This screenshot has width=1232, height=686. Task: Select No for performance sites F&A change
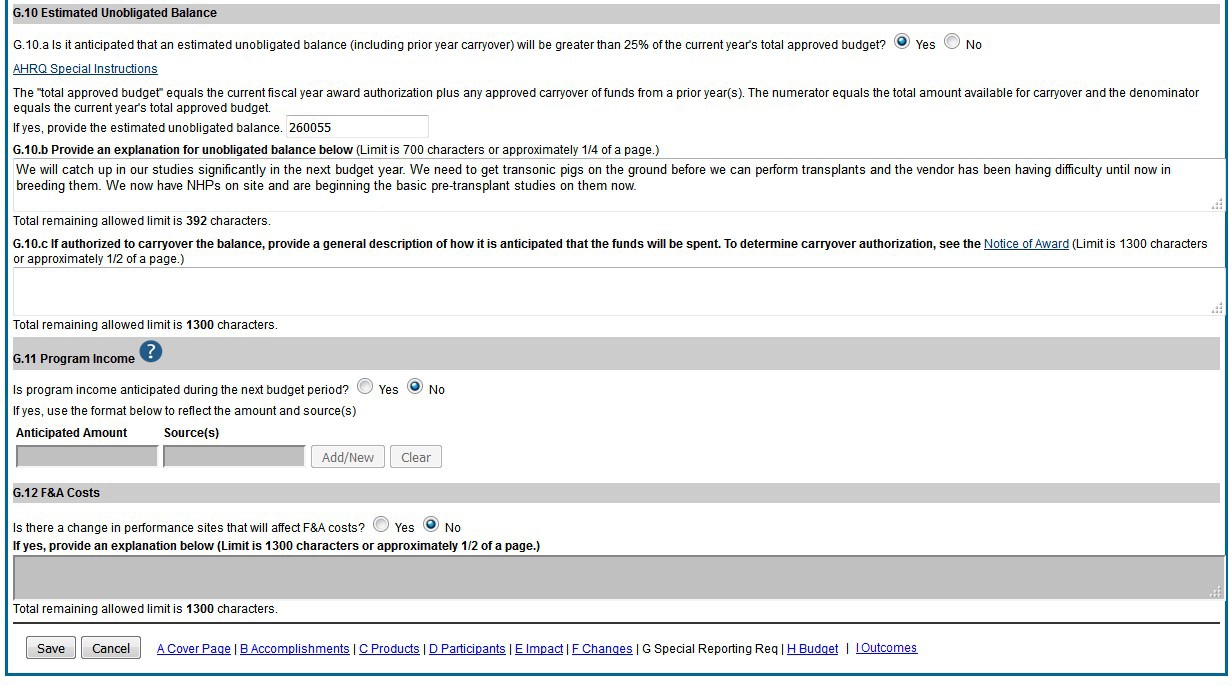(x=431, y=524)
